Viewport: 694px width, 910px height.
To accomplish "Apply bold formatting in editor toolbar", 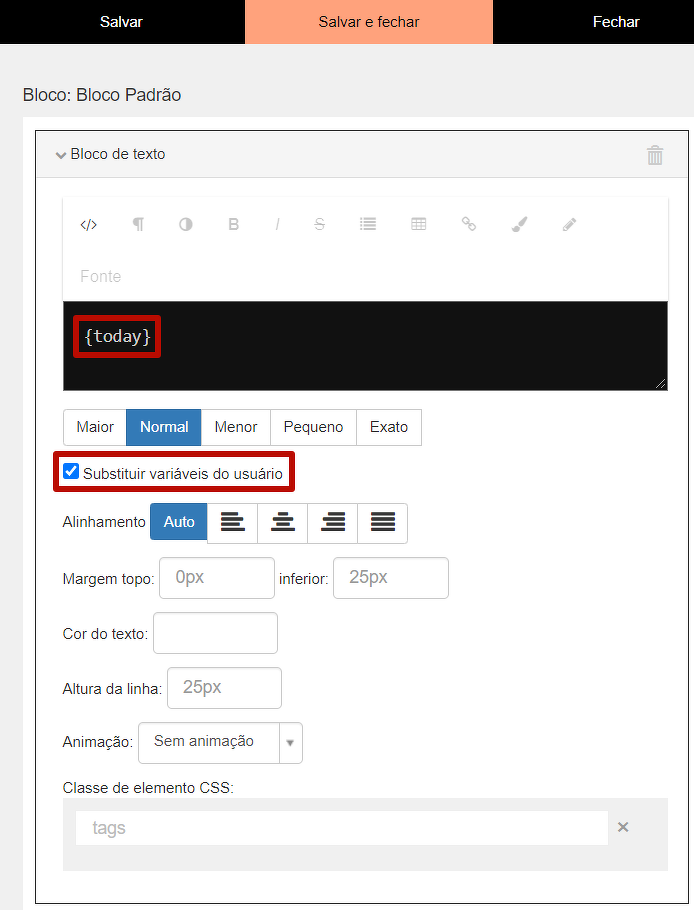I will pos(233,225).
